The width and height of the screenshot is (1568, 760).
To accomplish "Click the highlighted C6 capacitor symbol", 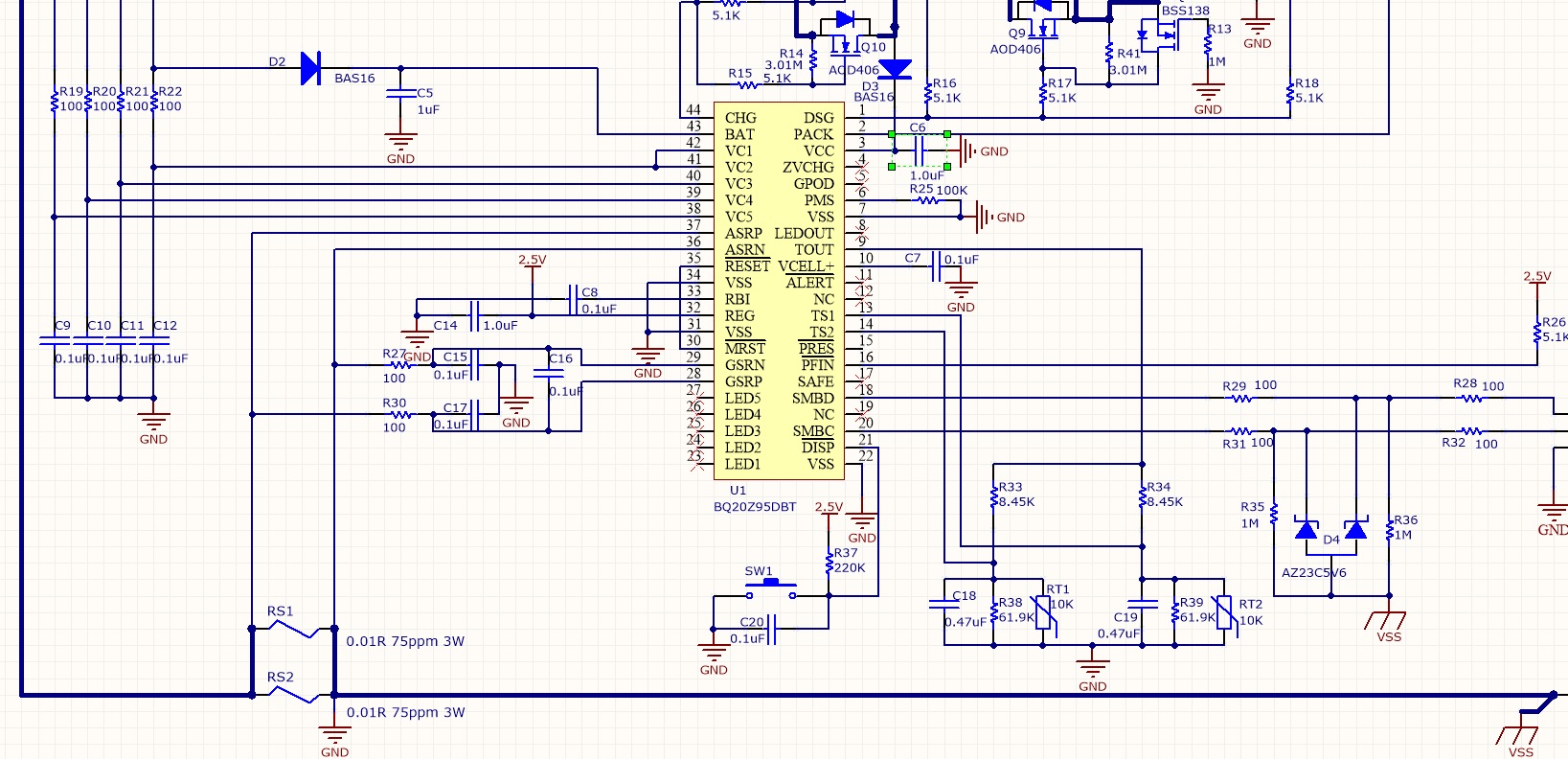I will [920, 150].
